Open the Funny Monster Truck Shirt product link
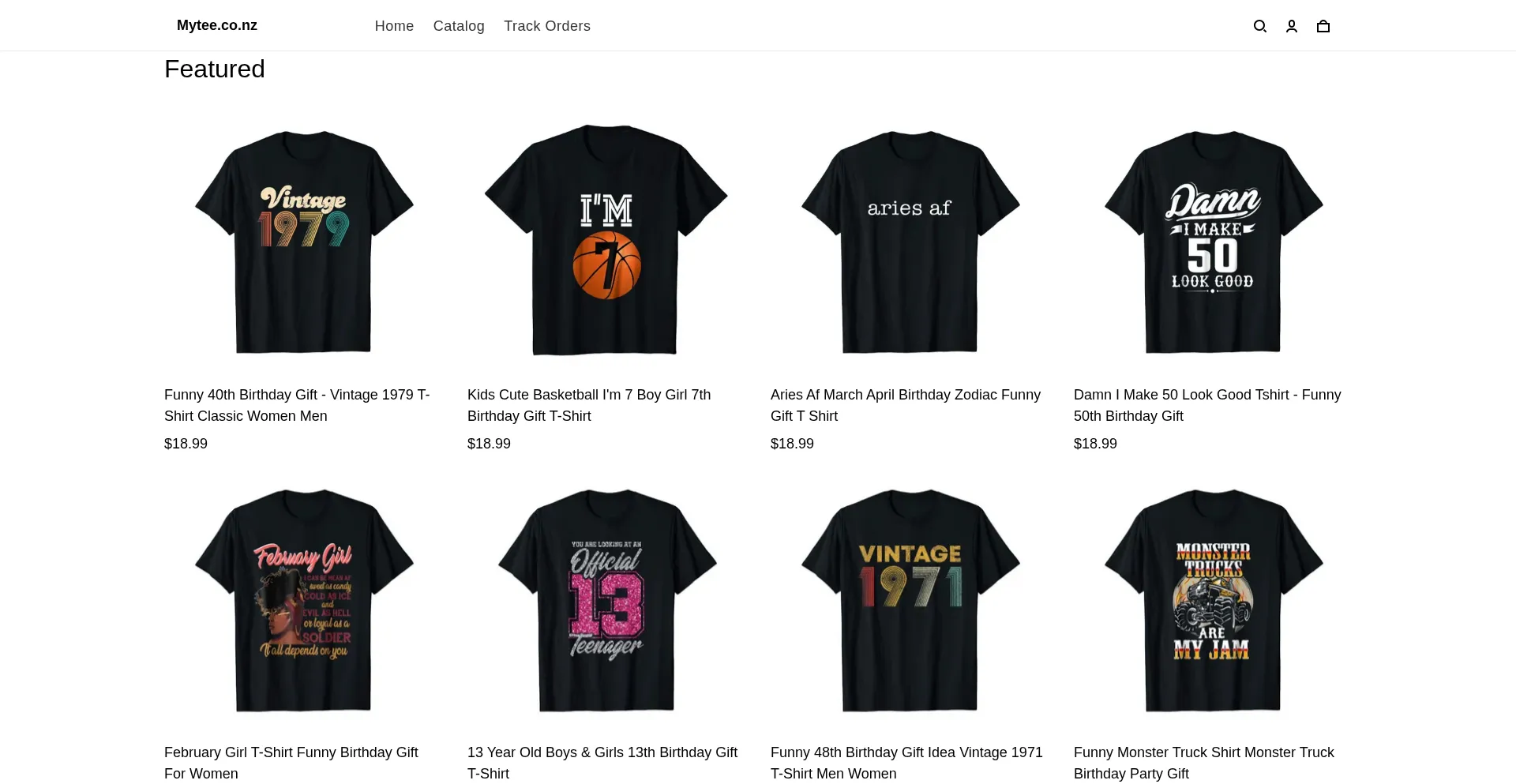 point(1203,763)
